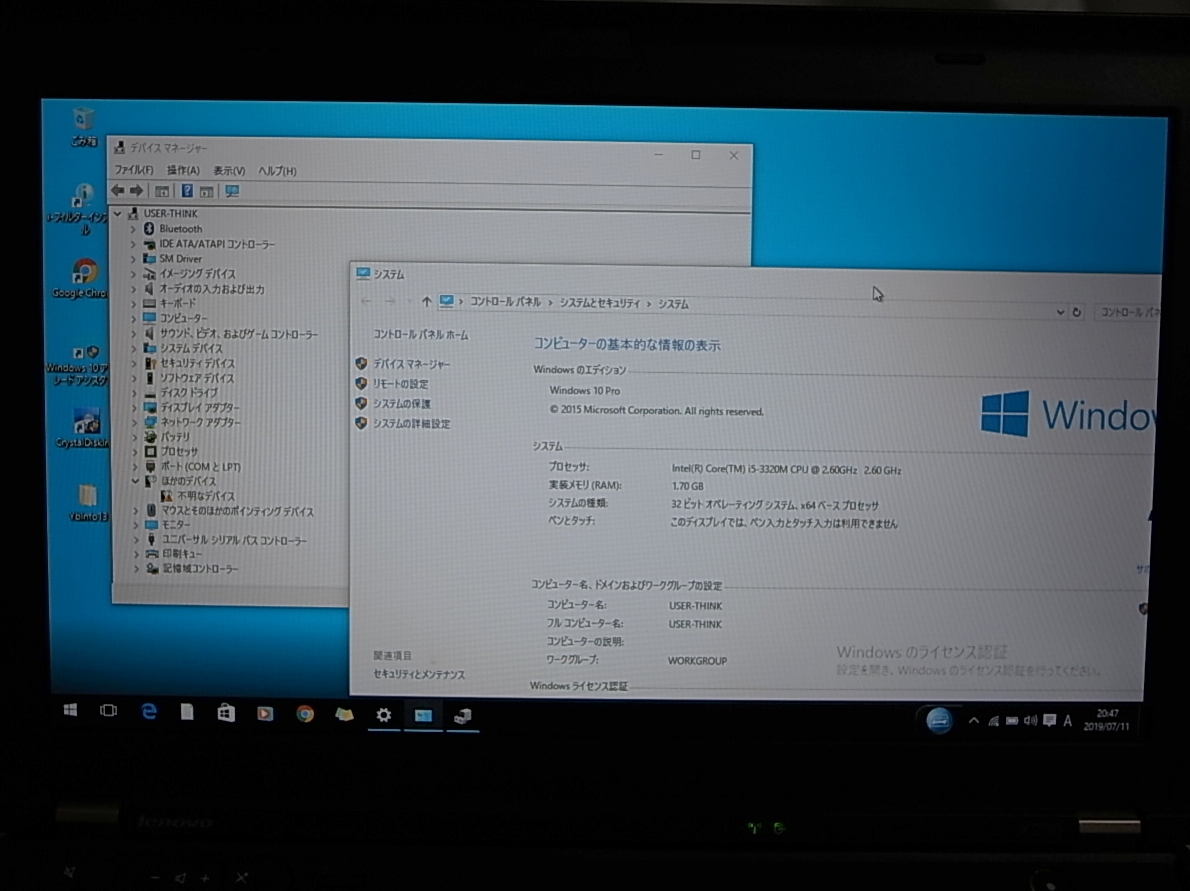Open the clock showing 20:47
This screenshot has height=891, width=1190.
pos(1107,719)
